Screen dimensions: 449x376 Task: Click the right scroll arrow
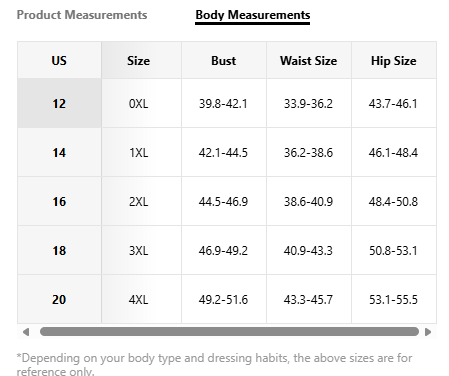[428, 332]
